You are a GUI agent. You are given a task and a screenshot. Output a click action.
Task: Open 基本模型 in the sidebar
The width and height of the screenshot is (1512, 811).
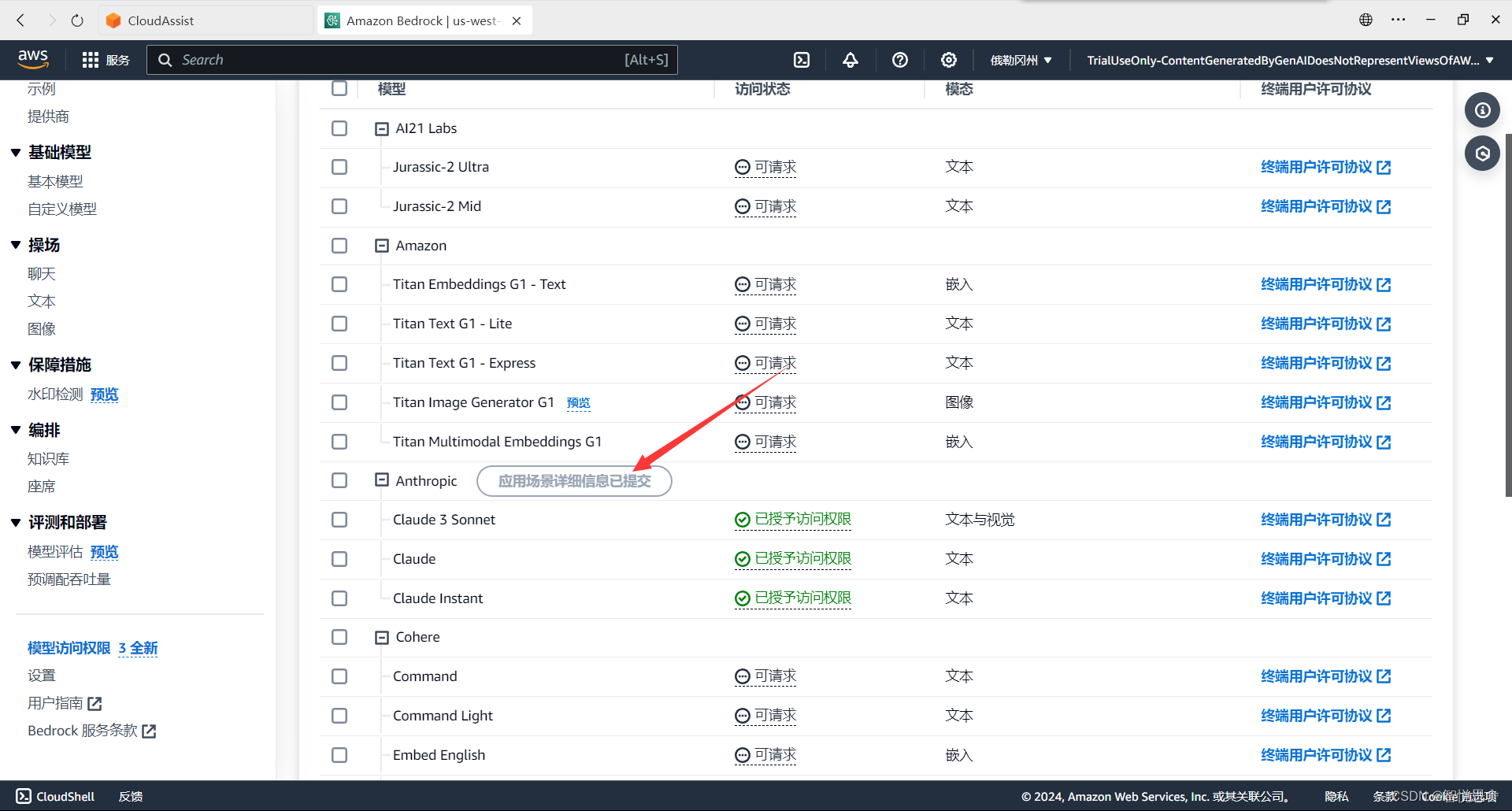[x=55, y=182]
